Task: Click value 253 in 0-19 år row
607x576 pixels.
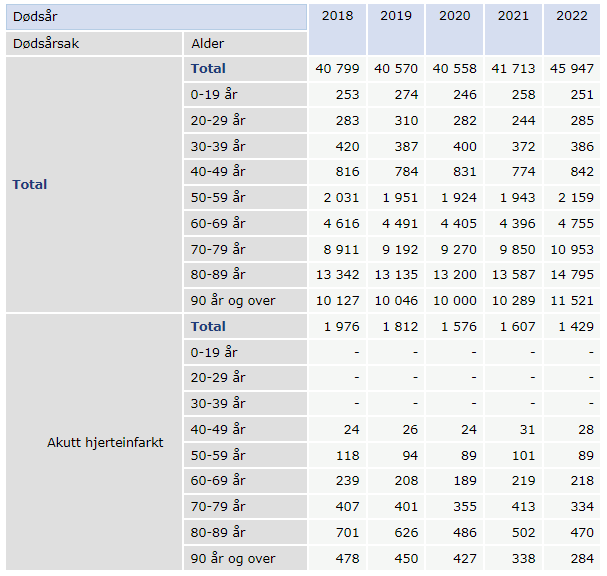Action: tap(347, 94)
